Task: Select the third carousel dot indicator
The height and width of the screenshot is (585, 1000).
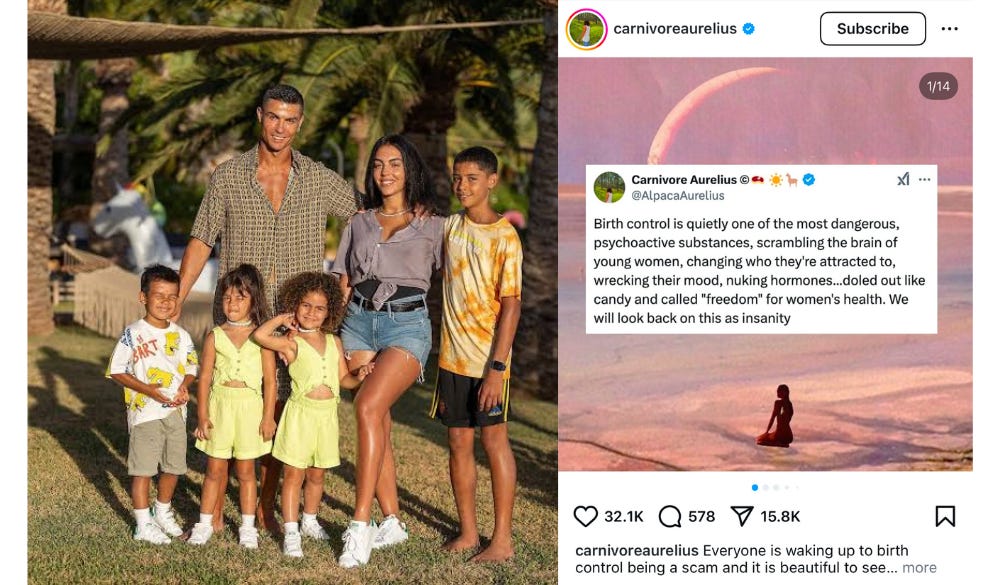Action: 776,487
